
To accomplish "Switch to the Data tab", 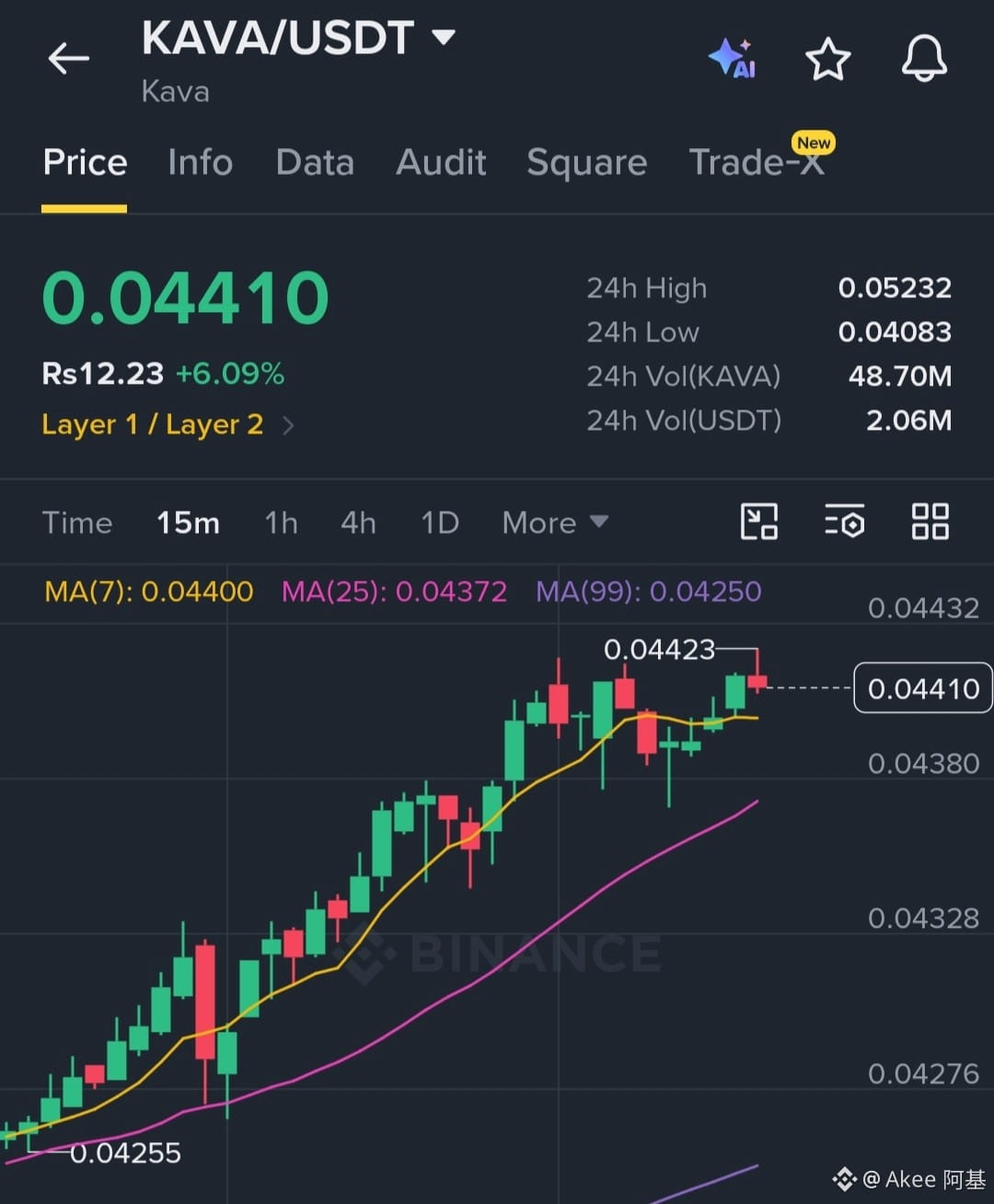I will point(315,162).
